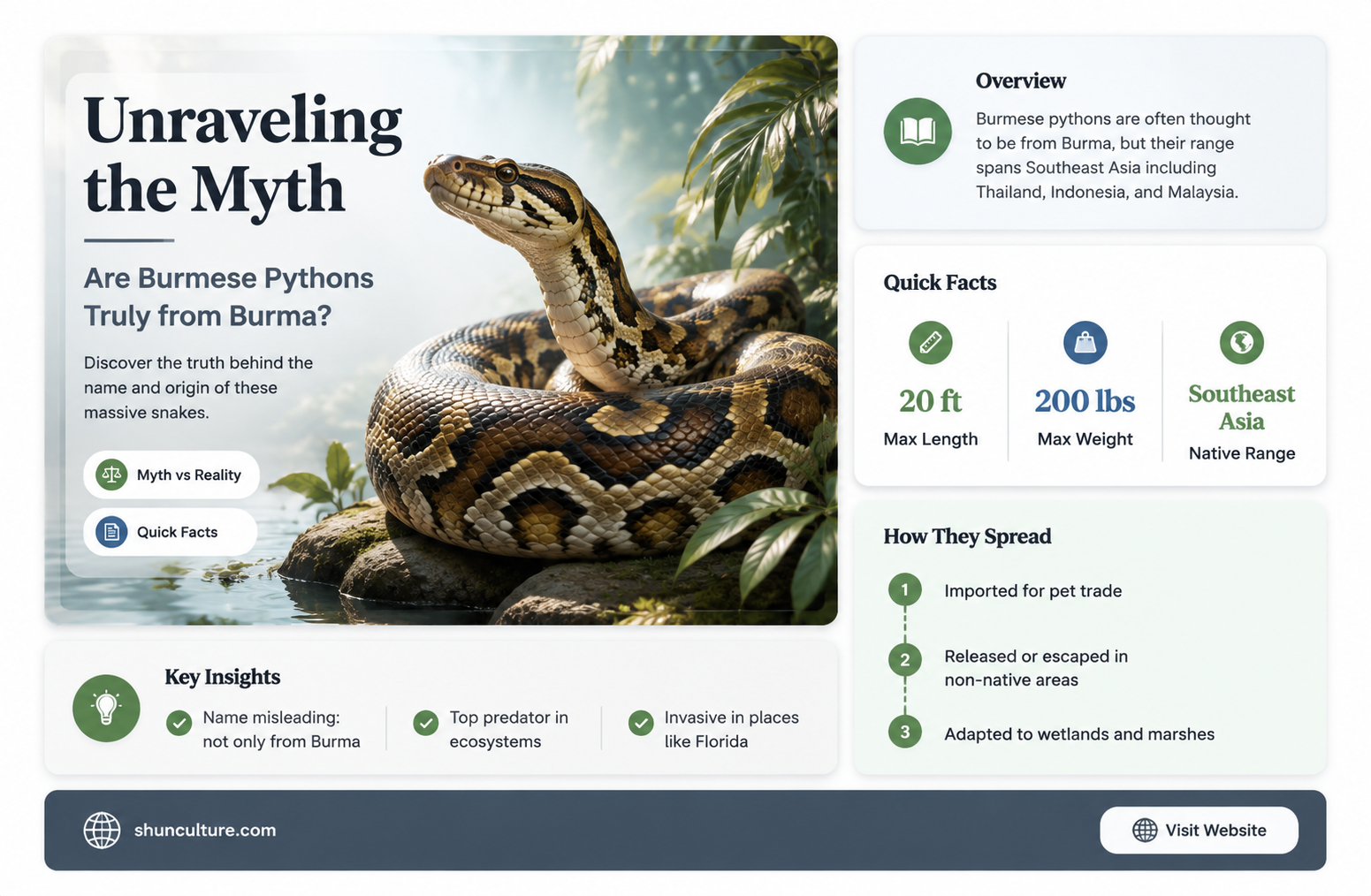
Task: Click the 20 ft value
Action: 931,400
